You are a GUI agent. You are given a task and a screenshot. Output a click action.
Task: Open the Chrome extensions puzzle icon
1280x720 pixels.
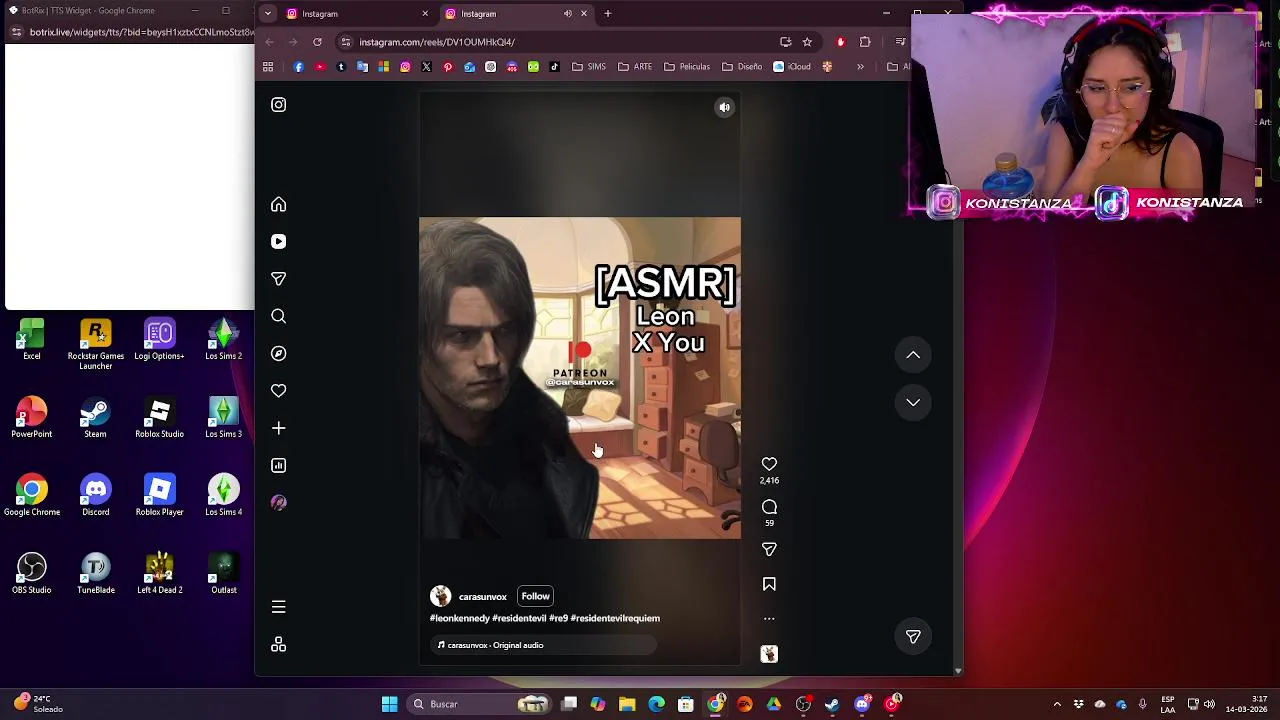865,42
